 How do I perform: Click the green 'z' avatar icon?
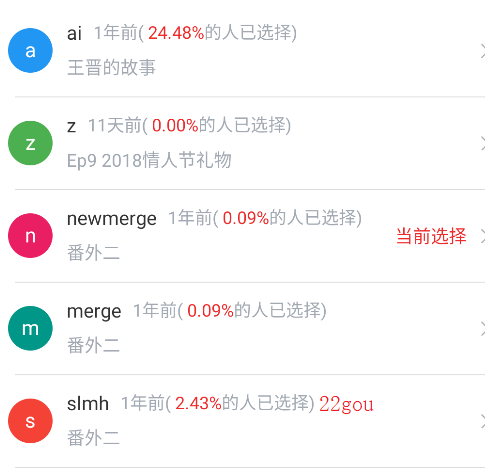coord(30,143)
